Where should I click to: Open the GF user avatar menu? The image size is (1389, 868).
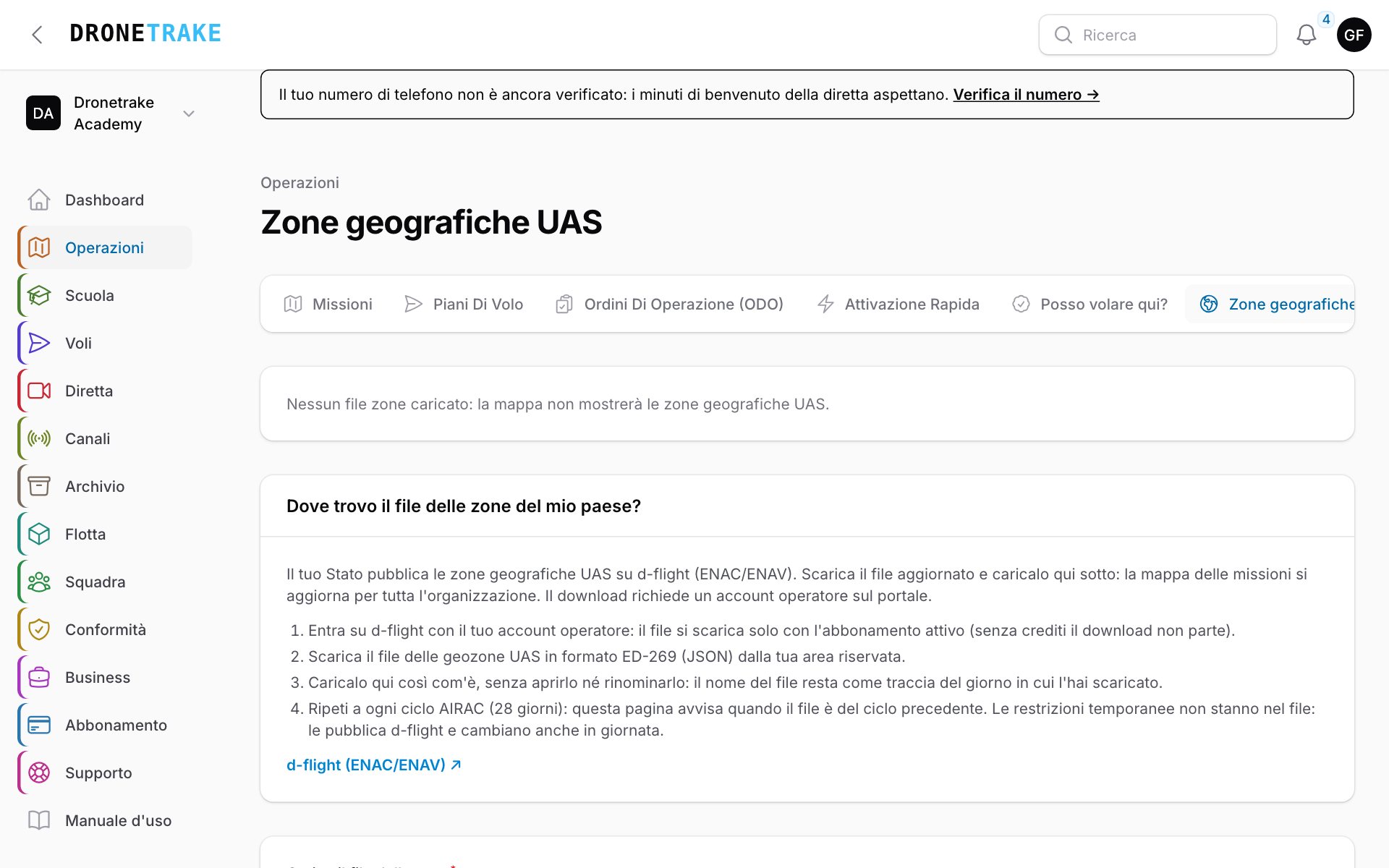(x=1354, y=35)
